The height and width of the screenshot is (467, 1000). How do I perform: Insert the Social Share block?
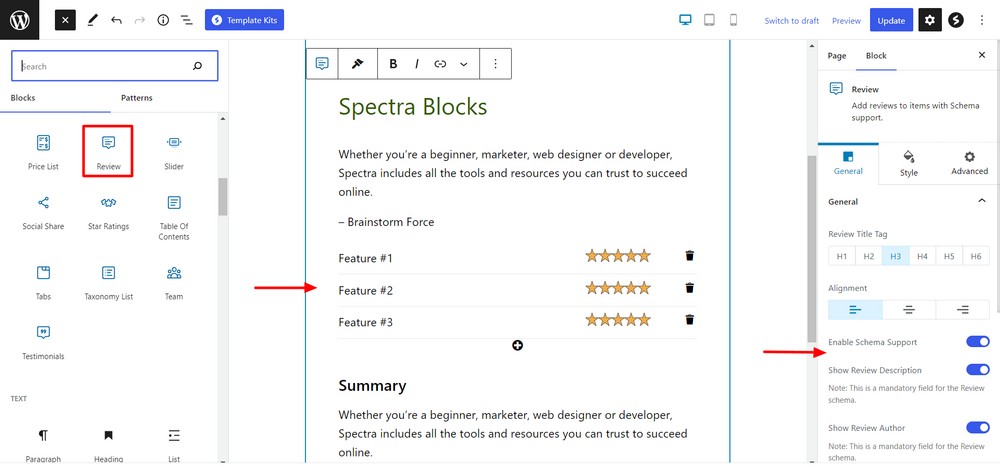click(43, 214)
